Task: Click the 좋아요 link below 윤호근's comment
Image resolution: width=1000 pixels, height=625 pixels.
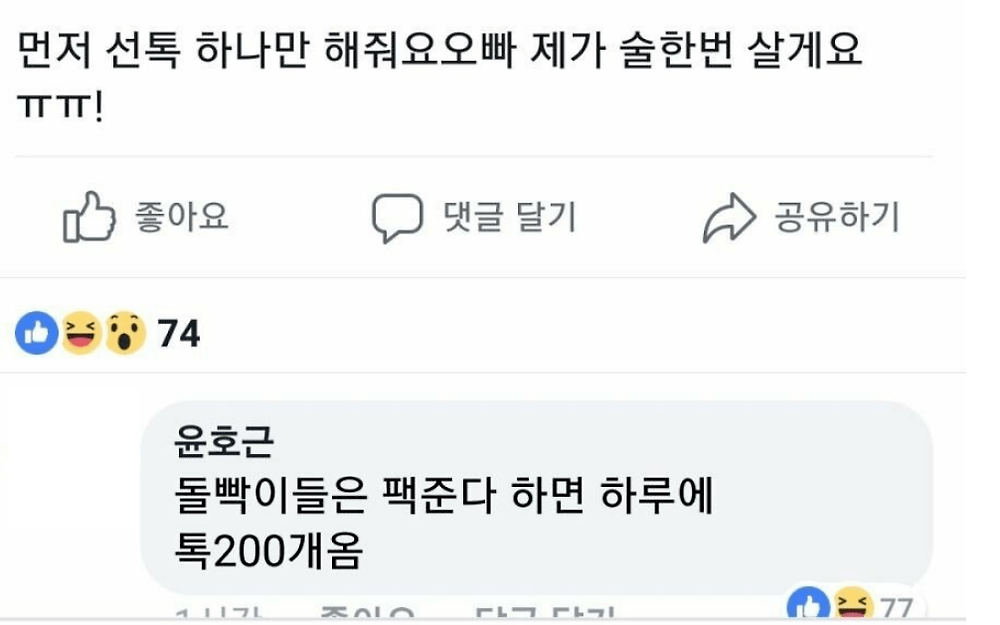Action: click(x=367, y=613)
